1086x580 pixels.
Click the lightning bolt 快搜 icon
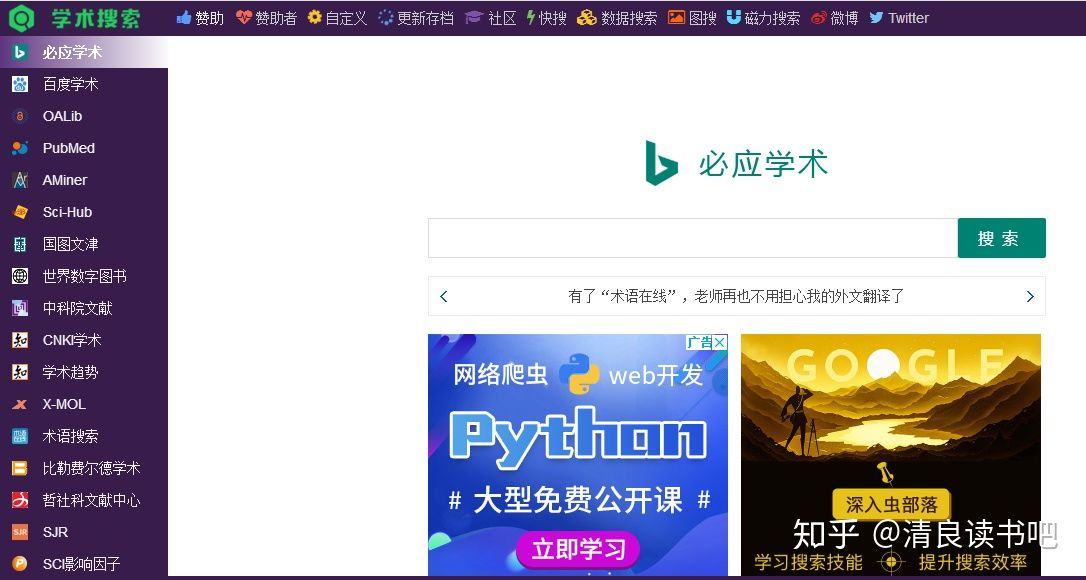click(531, 17)
